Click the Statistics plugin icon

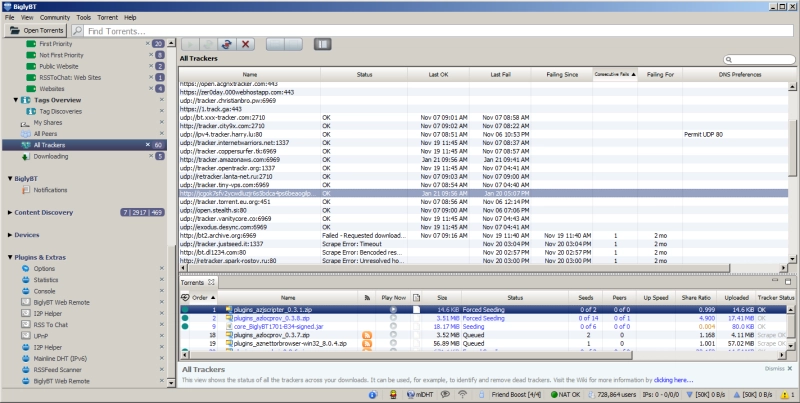[x=26, y=280]
